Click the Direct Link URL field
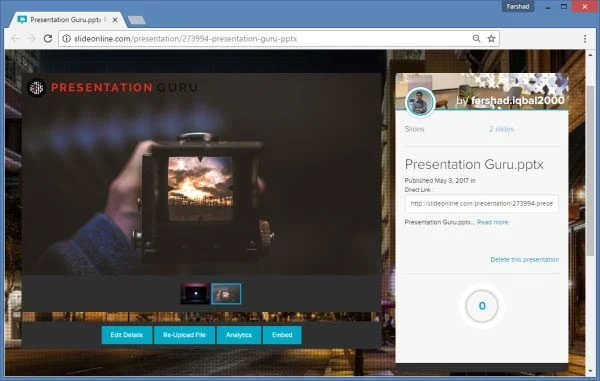This screenshot has width=600, height=381. (x=481, y=204)
